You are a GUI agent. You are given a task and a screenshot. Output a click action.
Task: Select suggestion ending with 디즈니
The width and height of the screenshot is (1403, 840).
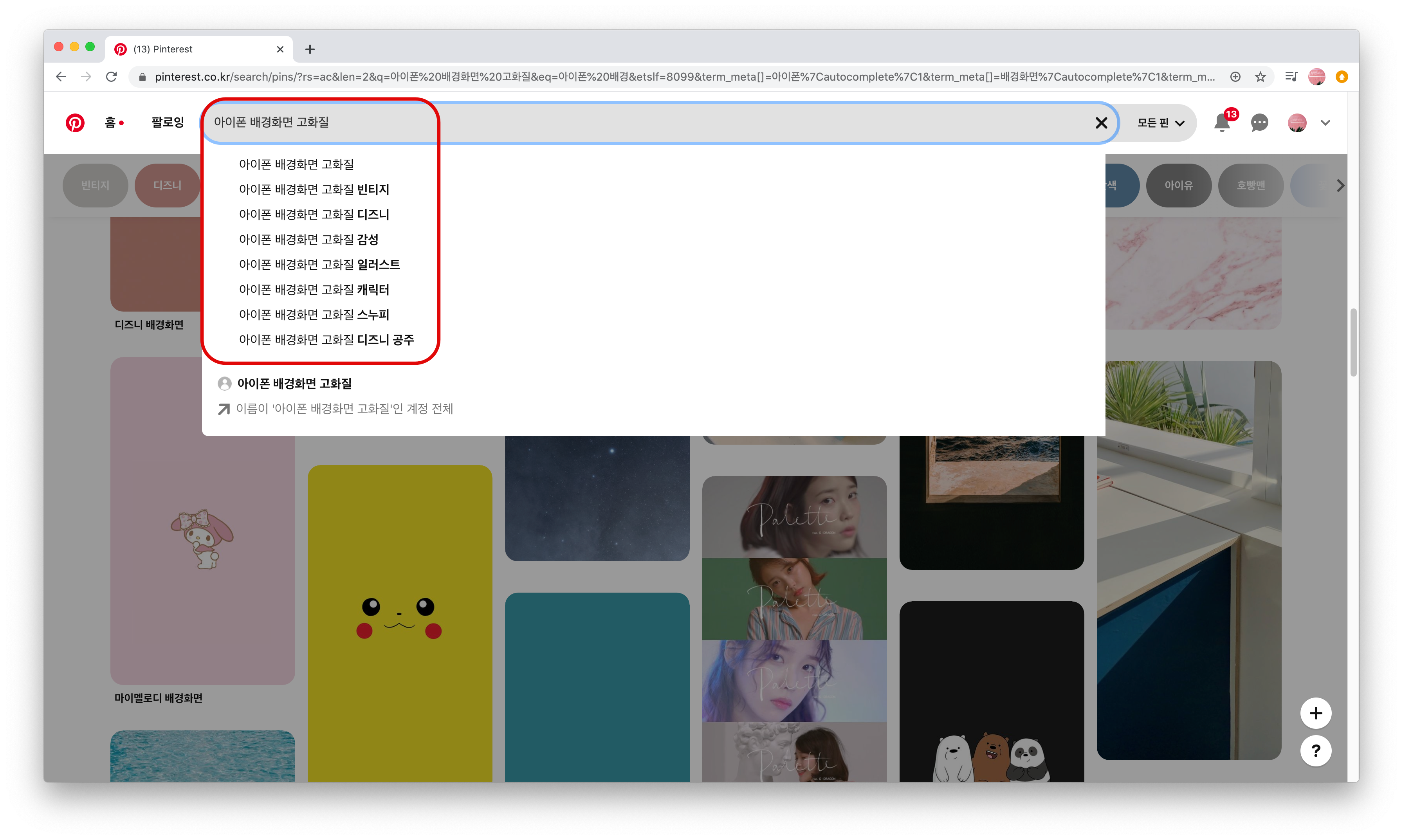(314, 215)
